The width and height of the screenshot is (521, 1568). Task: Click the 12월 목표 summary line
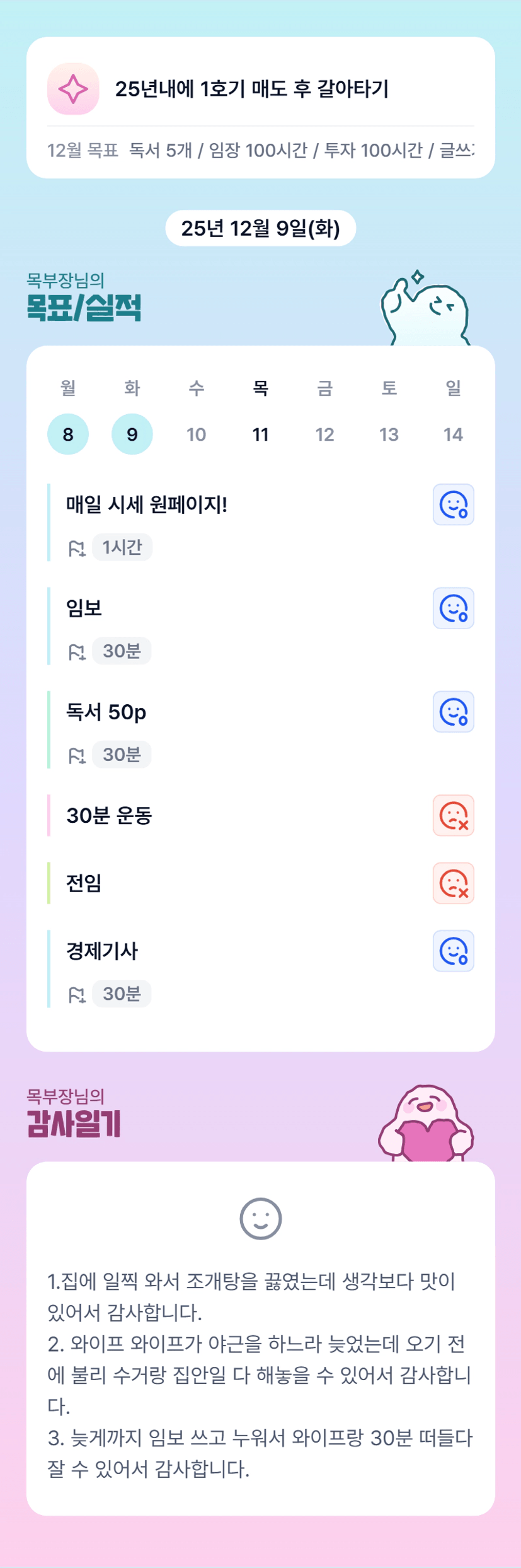(x=260, y=150)
